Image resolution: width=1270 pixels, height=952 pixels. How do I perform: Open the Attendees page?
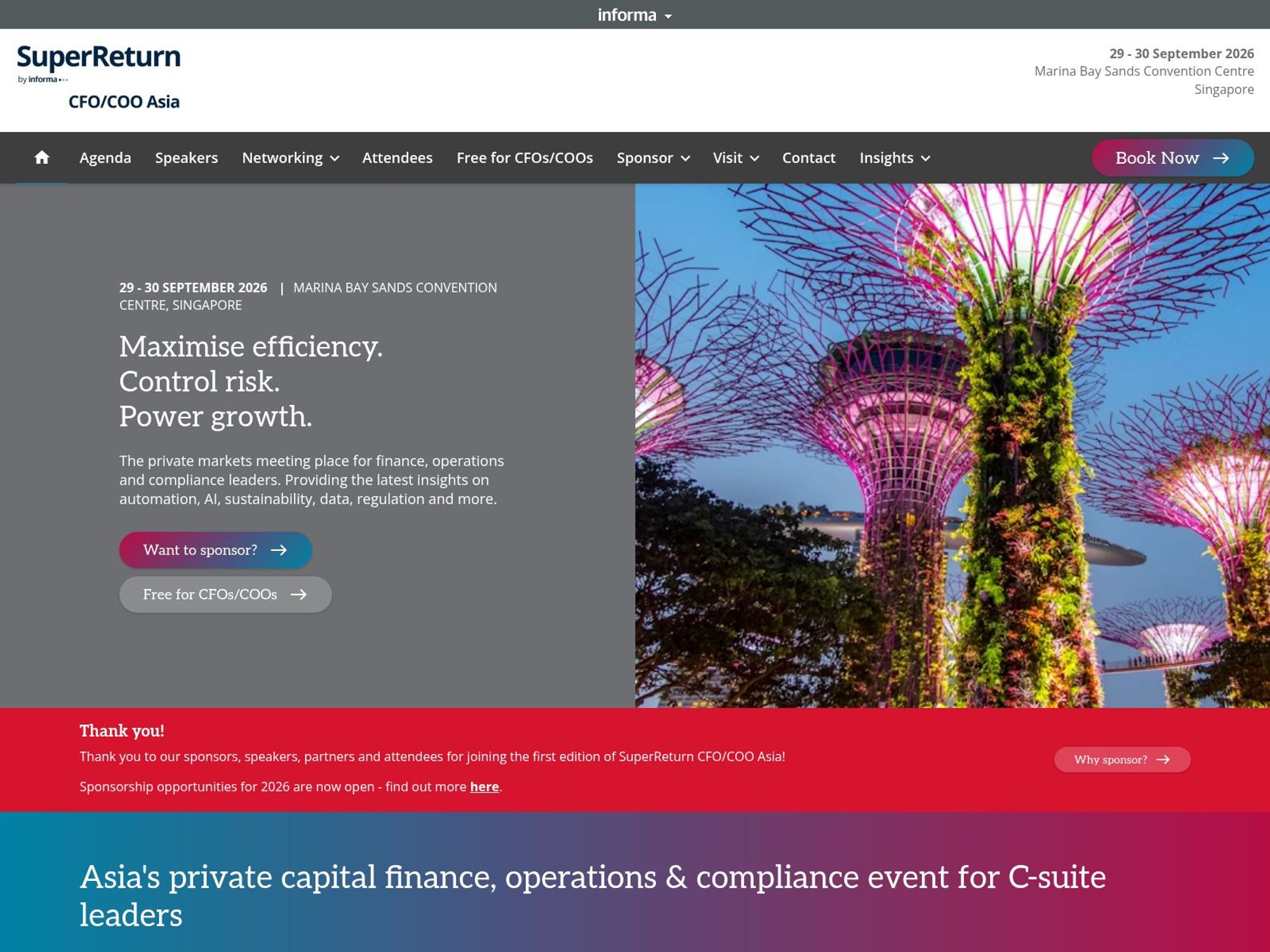click(x=398, y=157)
